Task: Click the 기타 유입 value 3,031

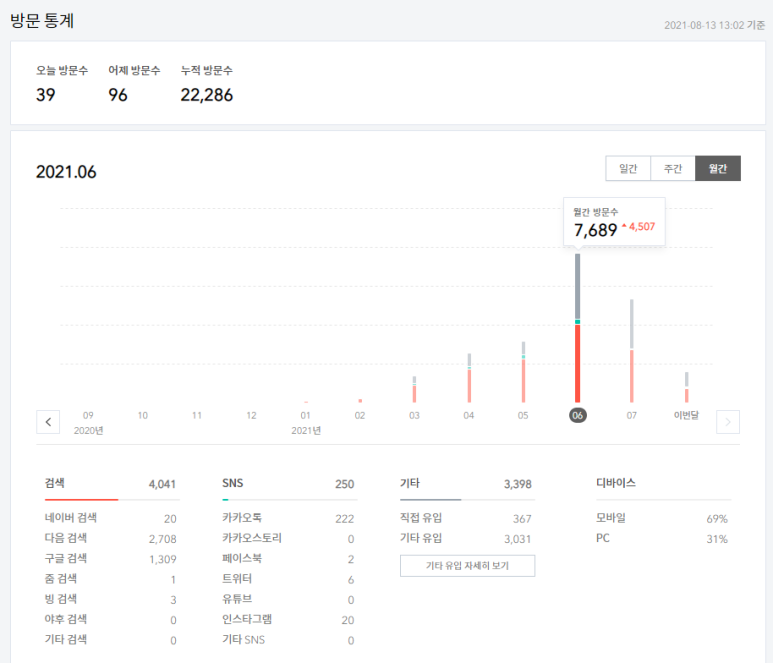Action: click(x=518, y=539)
